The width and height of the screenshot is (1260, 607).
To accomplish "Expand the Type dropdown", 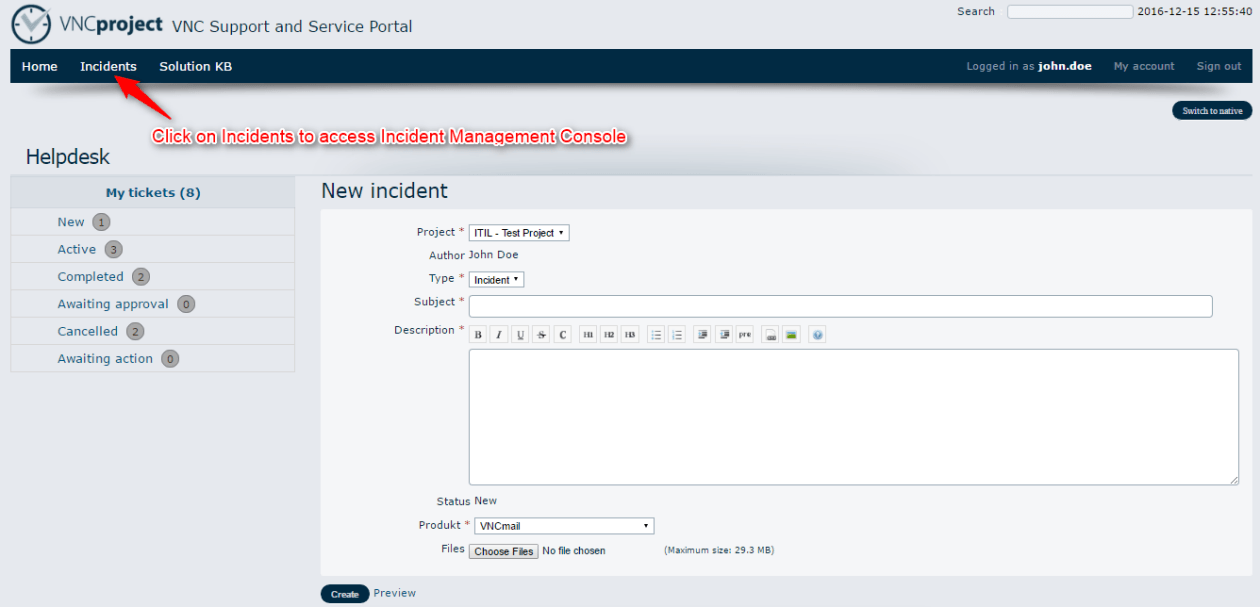I will coord(496,280).
